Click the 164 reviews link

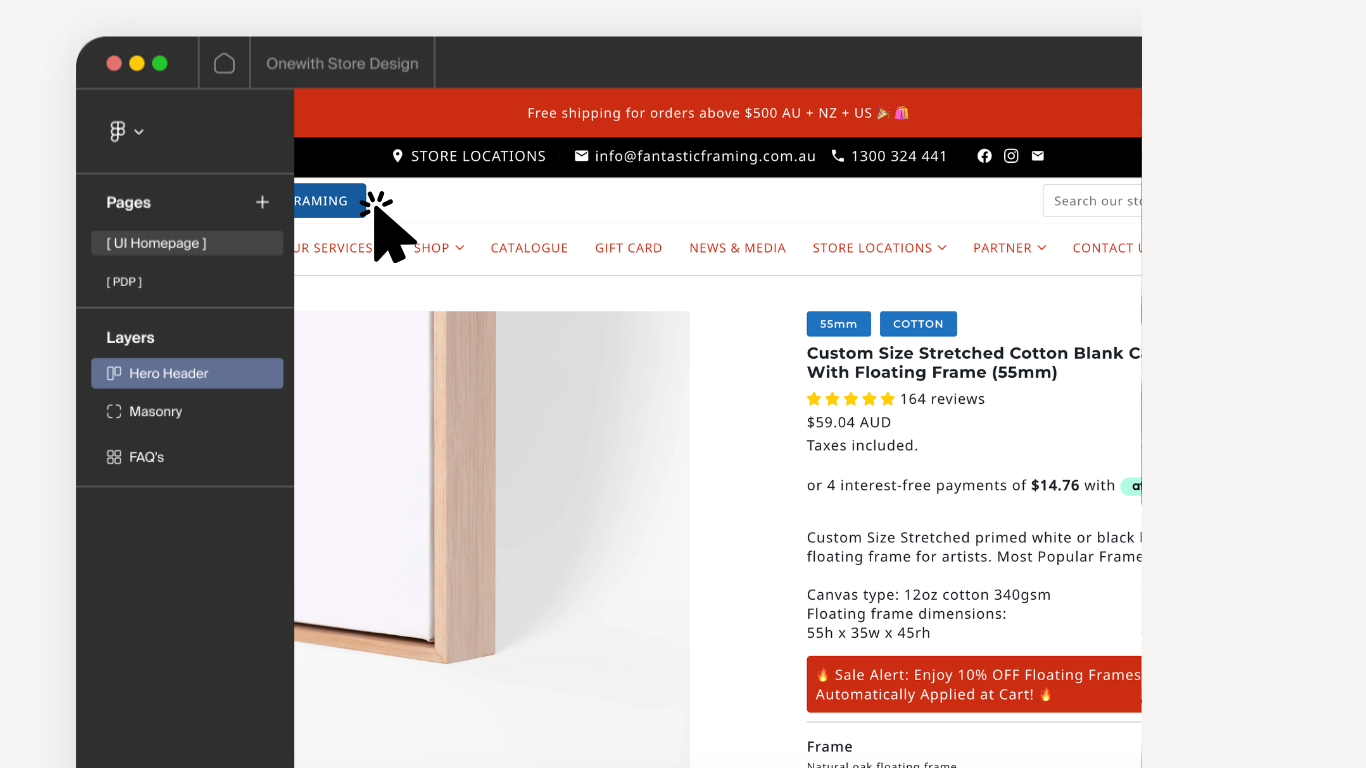point(942,399)
